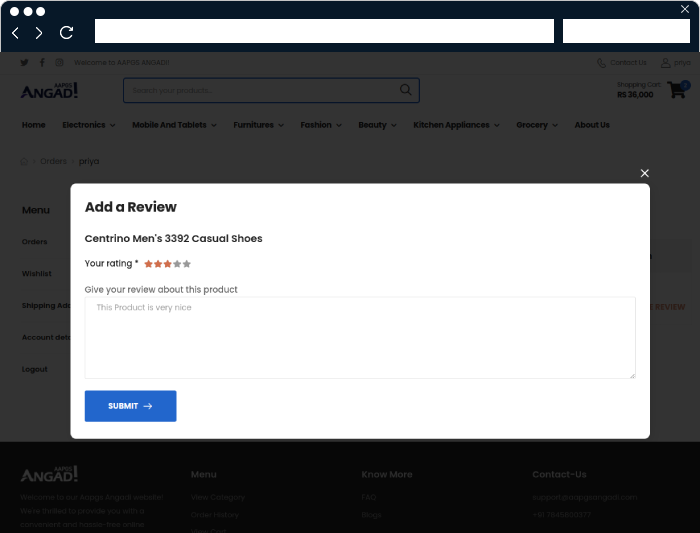Screen dimensions: 700x533
Task: Open the footer Blogs link
Action: 371,515
